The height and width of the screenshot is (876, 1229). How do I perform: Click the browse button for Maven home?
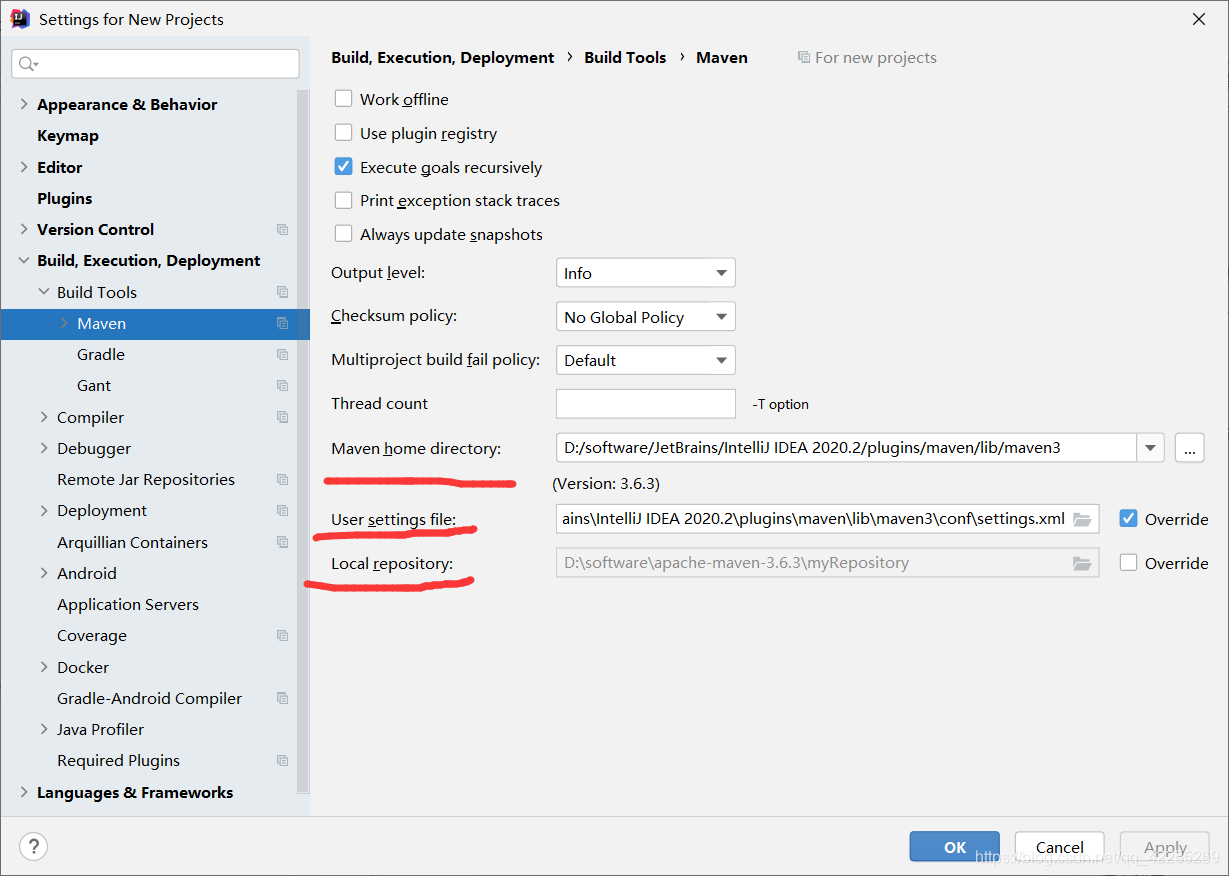pyautogui.click(x=1189, y=448)
